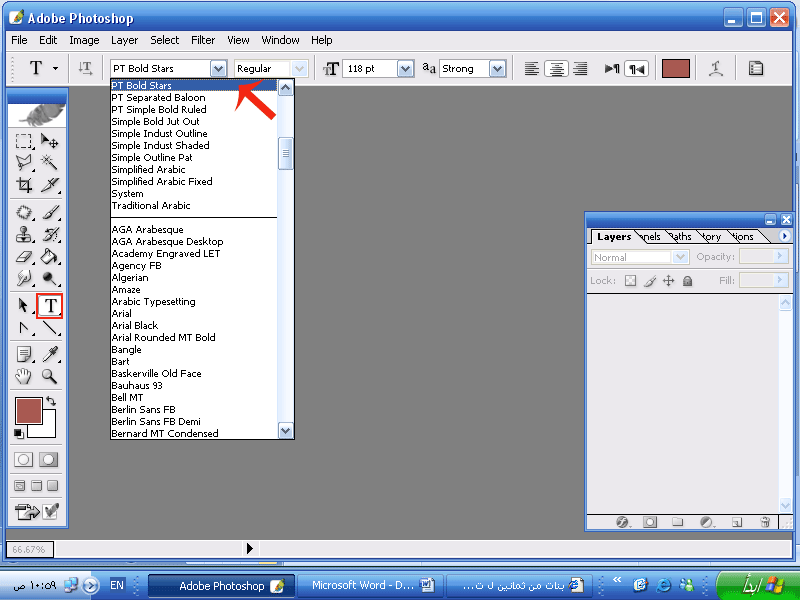The image size is (800, 600).
Task: Choose Arial Black from the font list
Action: pyautogui.click(x=135, y=326)
